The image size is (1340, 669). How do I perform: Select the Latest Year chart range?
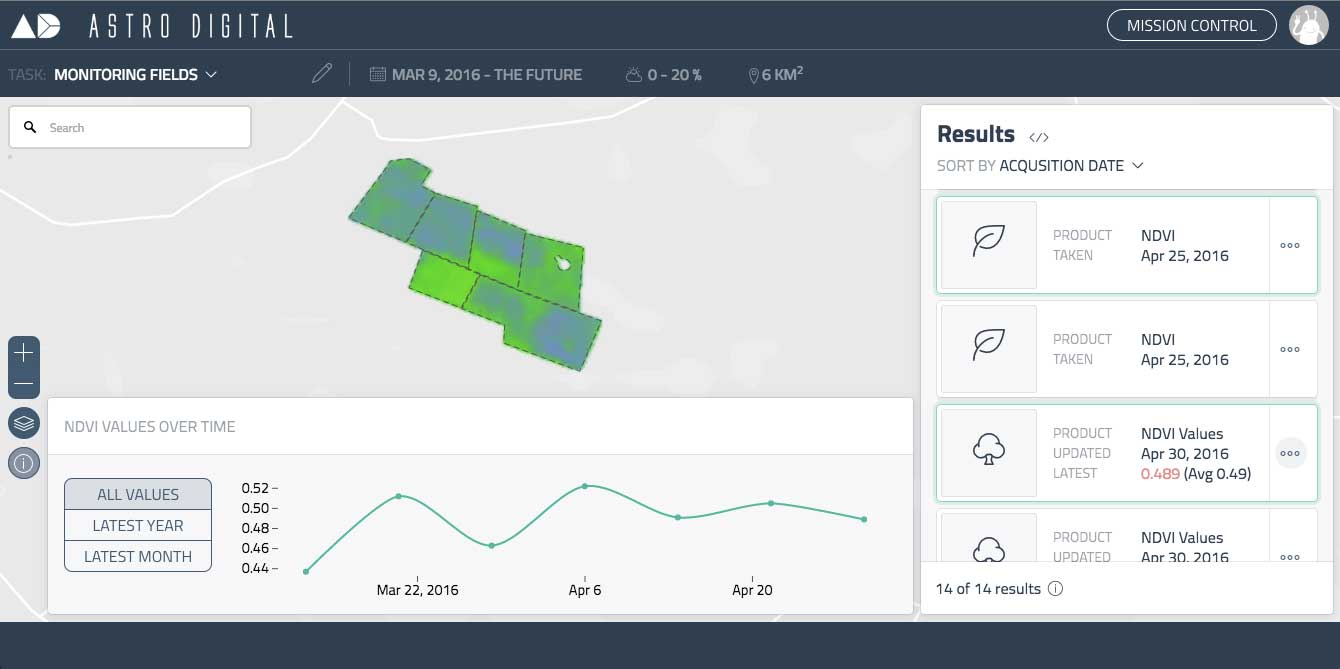[138, 525]
